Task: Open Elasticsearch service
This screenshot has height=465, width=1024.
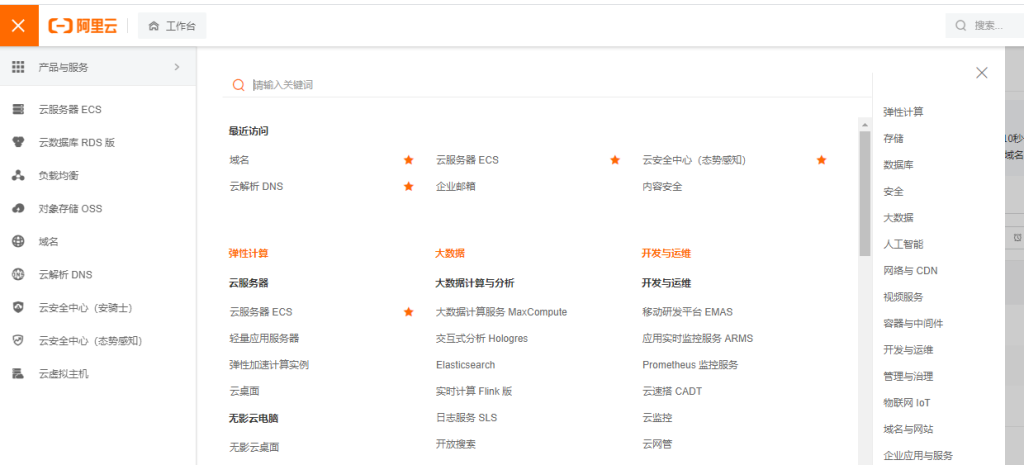Action: [466, 364]
